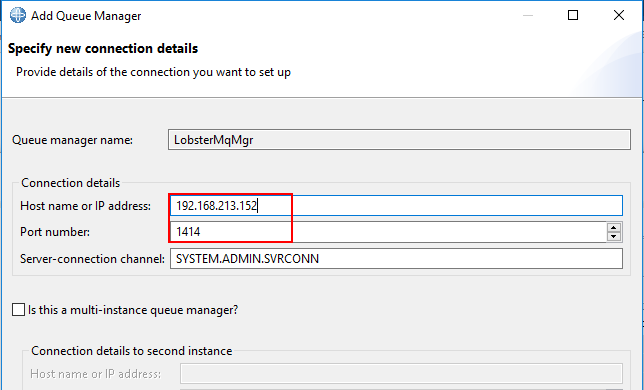Screen dimensions: 644x390
Task: Click the 'Server-connection channel:' label
Action: (x=92, y=259)
